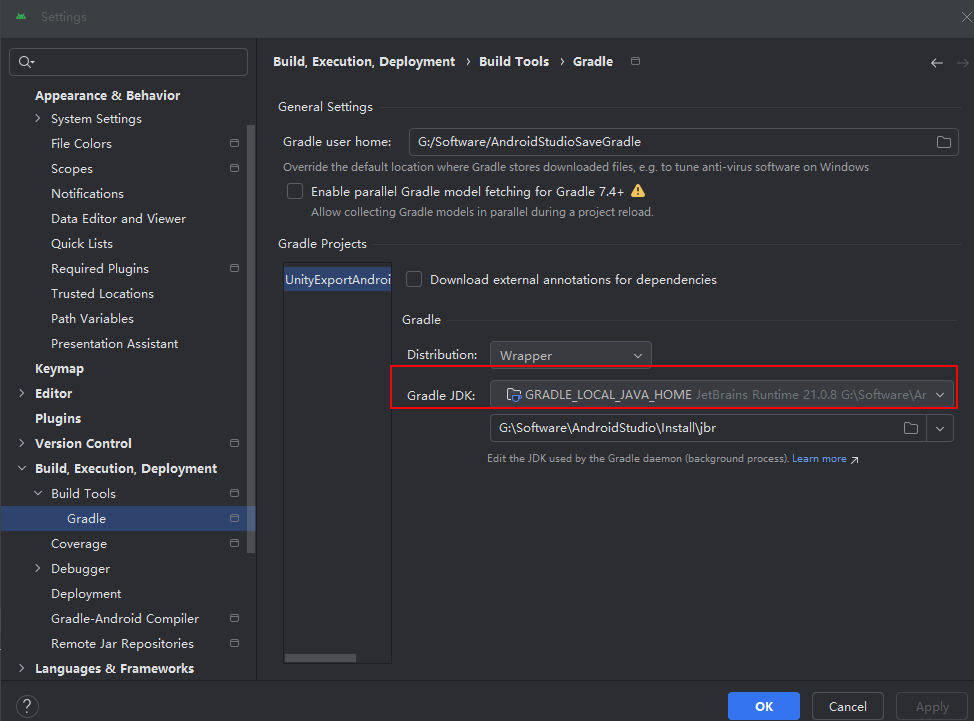The width and height of the screenshot is (974, 721).
Task: Click the Apply button
Action: click(x=932, y=706)
